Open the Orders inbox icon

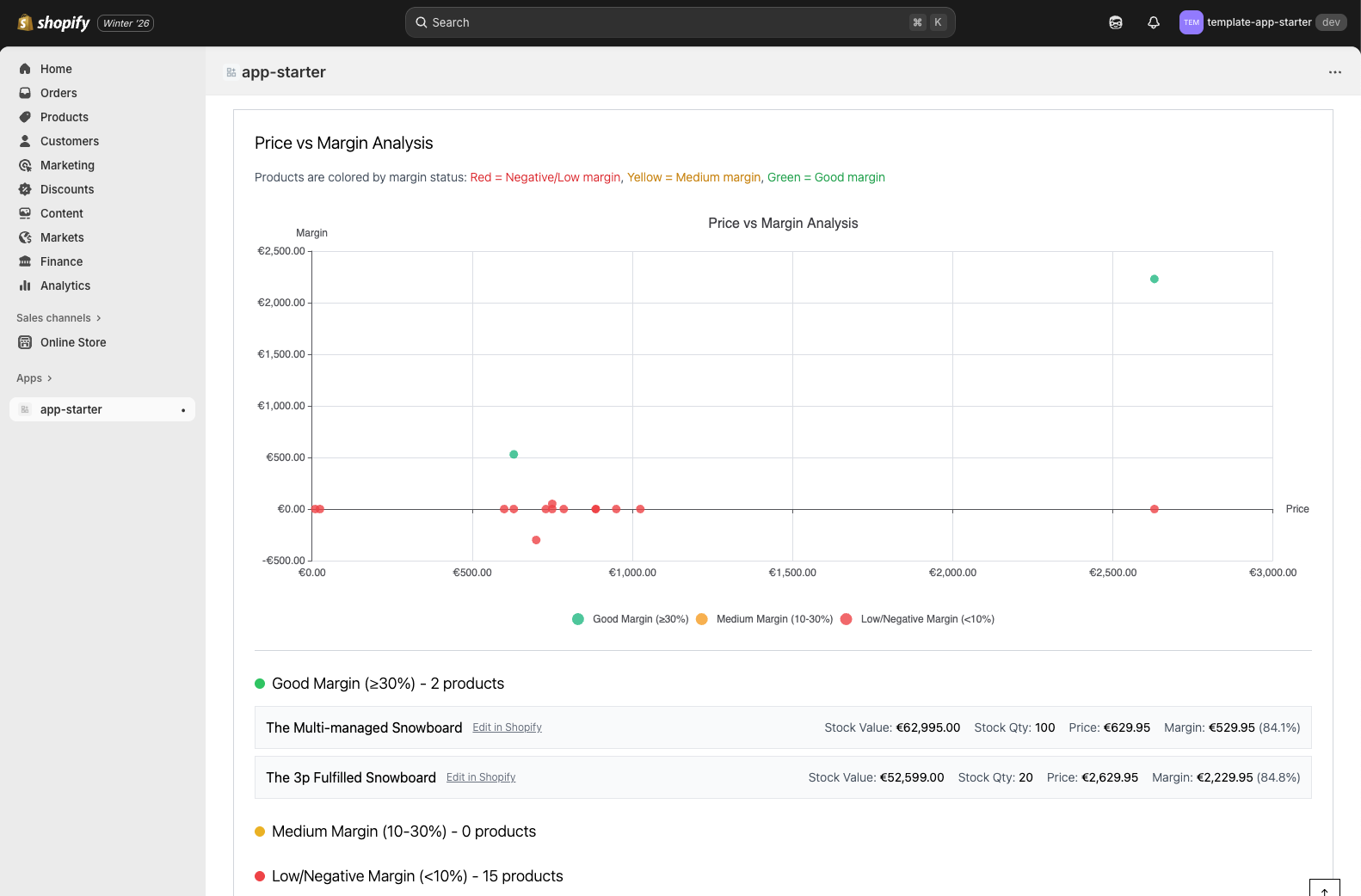(25, 93)
